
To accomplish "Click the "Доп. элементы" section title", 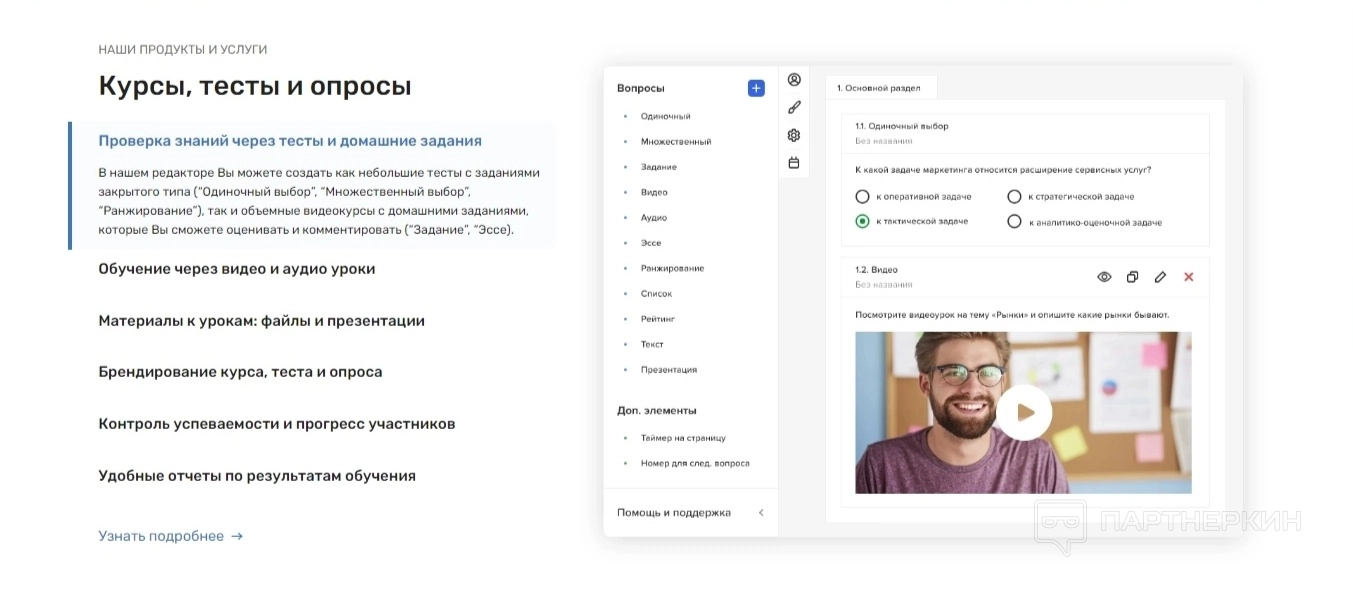I will 657,411.
